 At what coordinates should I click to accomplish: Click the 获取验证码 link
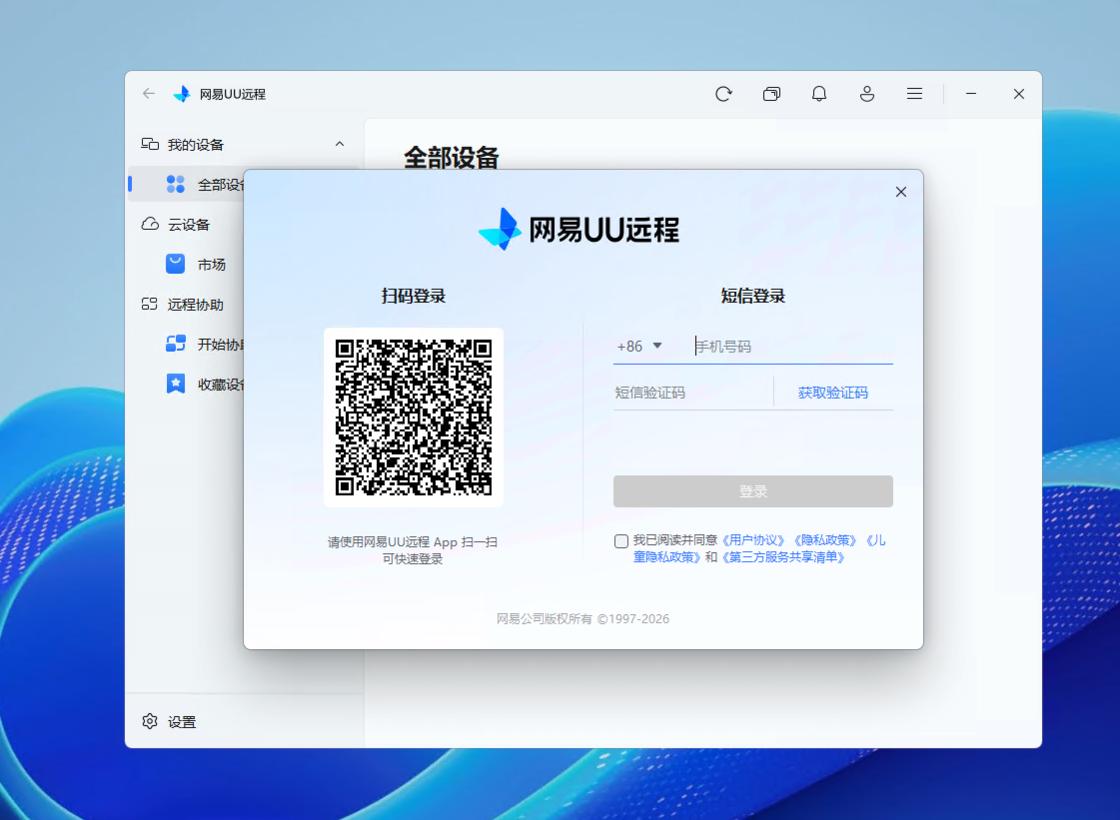click(x=833, y=393)
